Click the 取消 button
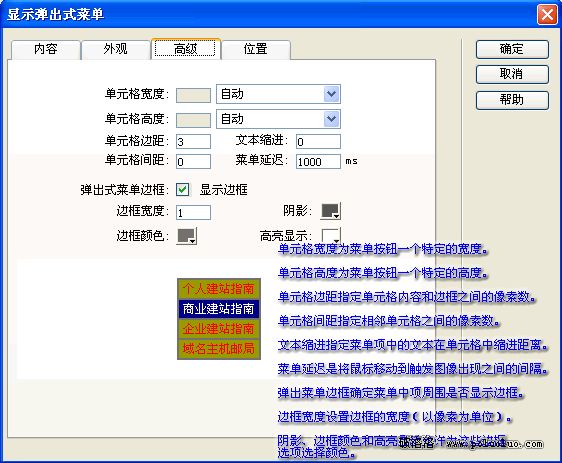This screenshot has height=463, width=562. pyautogui.click(x=512, y=74)
